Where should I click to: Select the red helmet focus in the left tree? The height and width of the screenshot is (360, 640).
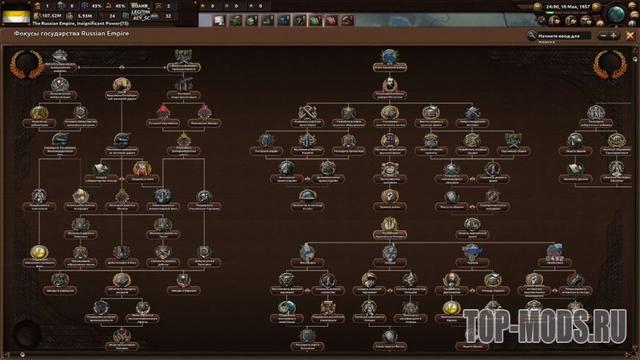click(x=163, y=112)
